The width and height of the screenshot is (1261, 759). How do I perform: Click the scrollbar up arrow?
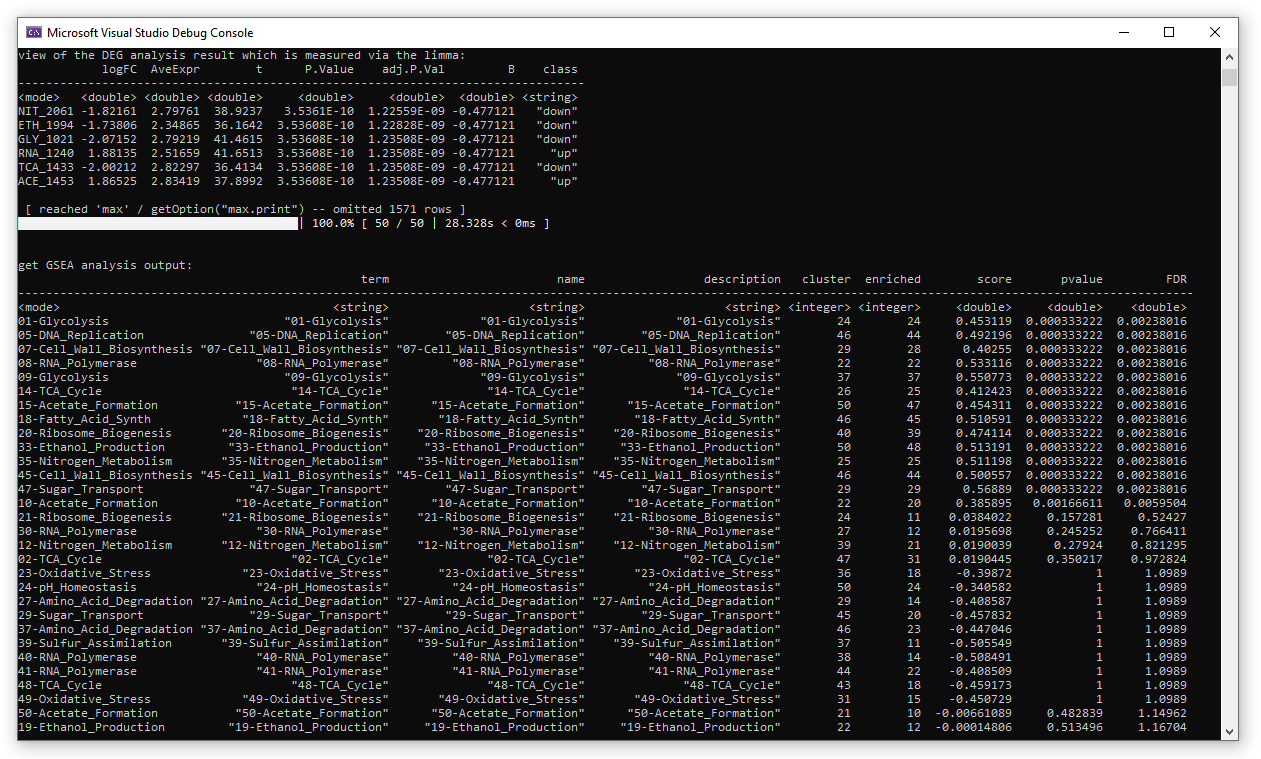tap(1229, 57)
